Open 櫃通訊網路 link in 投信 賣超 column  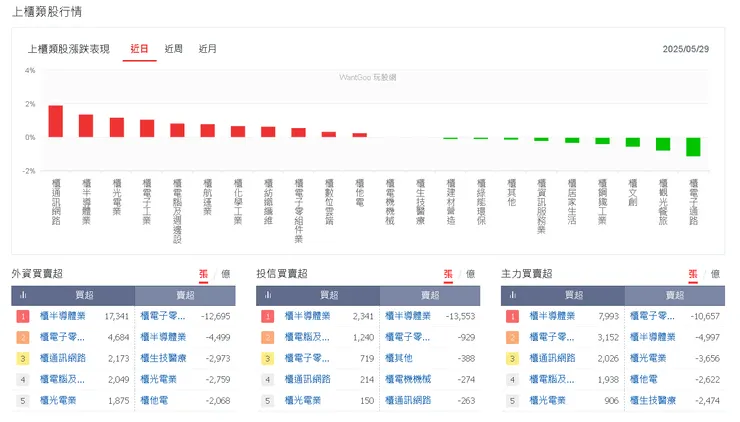point(408,400)
